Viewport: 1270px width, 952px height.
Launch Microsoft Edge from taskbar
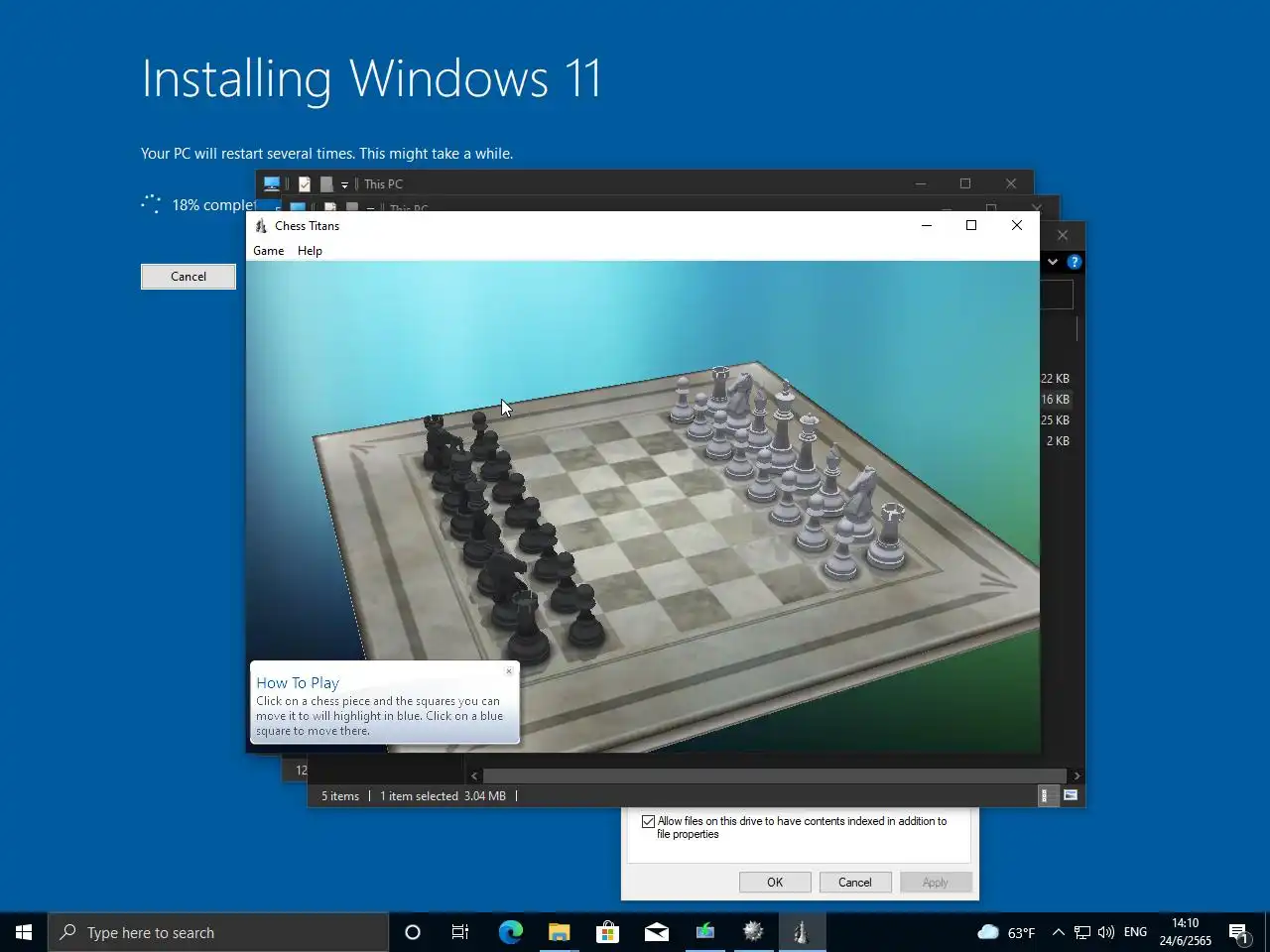[510, 932]
